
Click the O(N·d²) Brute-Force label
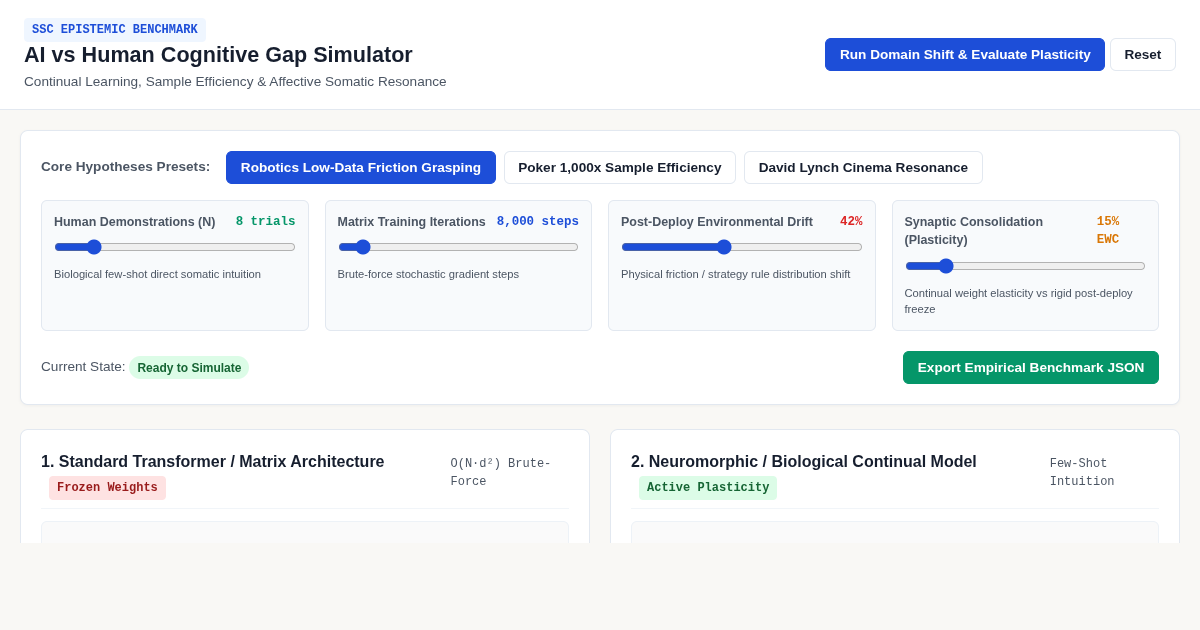point(501,473)
